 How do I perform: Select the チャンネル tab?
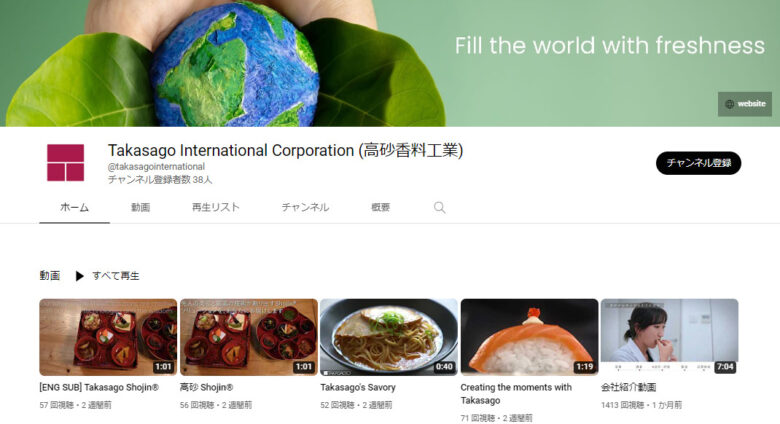[305, 208]
